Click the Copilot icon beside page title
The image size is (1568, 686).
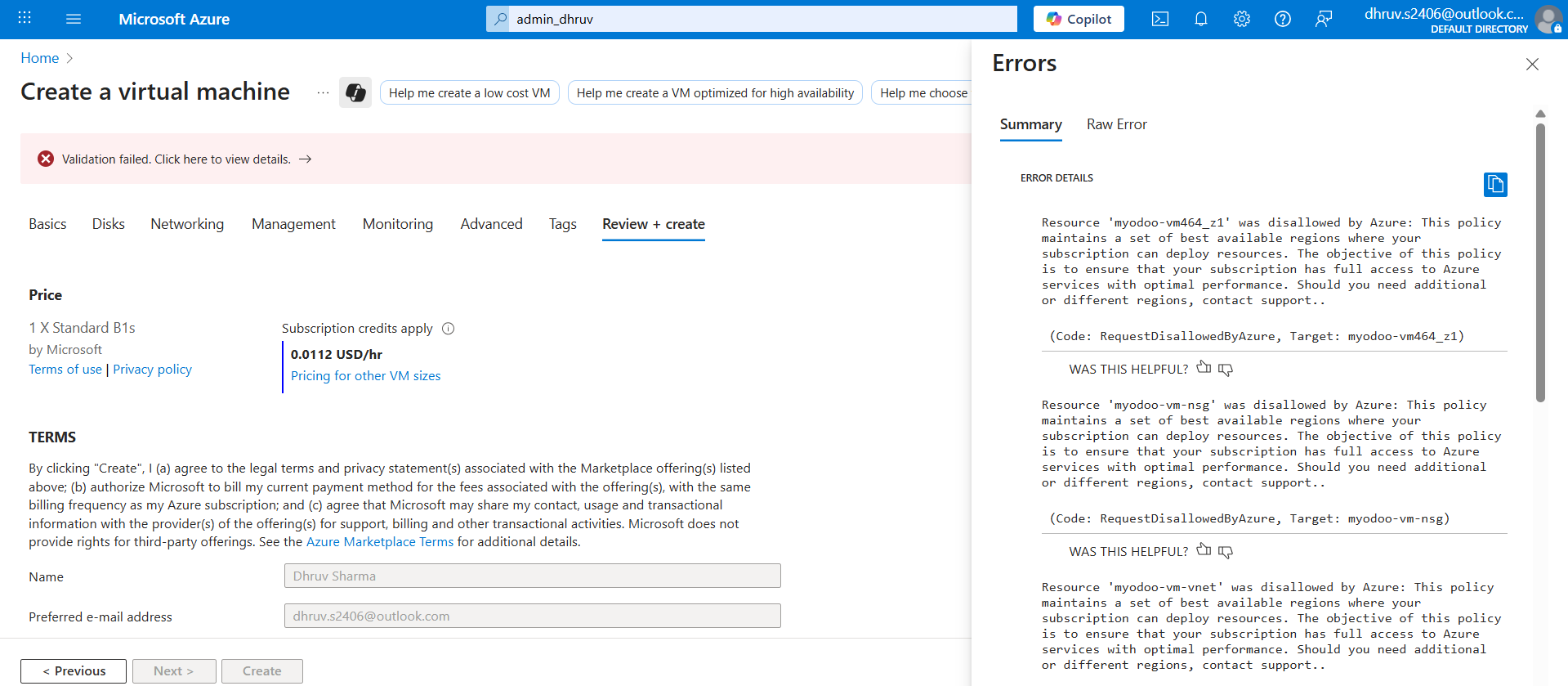[x=355, y=92]
